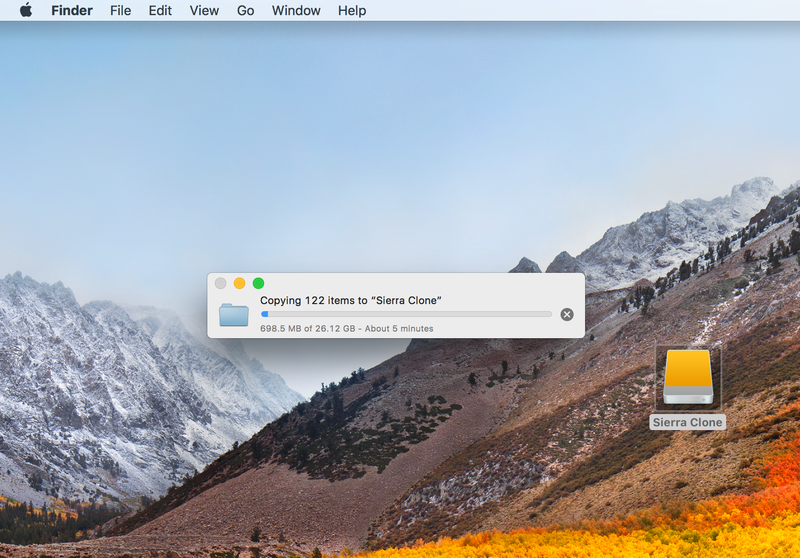Open the Help menu
The height and width of the screenshot is (558, 800).
click(x=352, y=11)
